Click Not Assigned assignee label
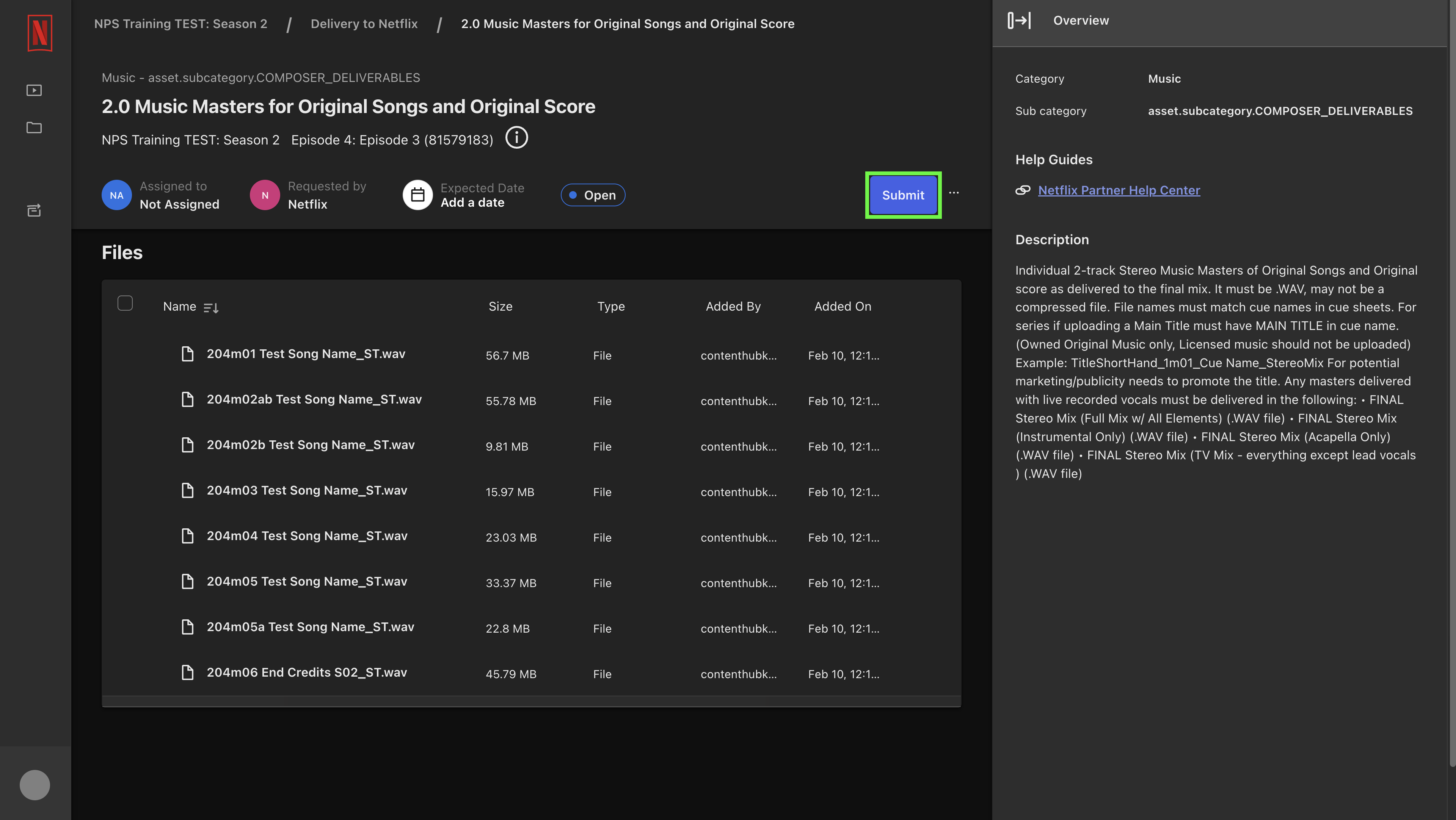1456x820 pixels. pos(179,204)
